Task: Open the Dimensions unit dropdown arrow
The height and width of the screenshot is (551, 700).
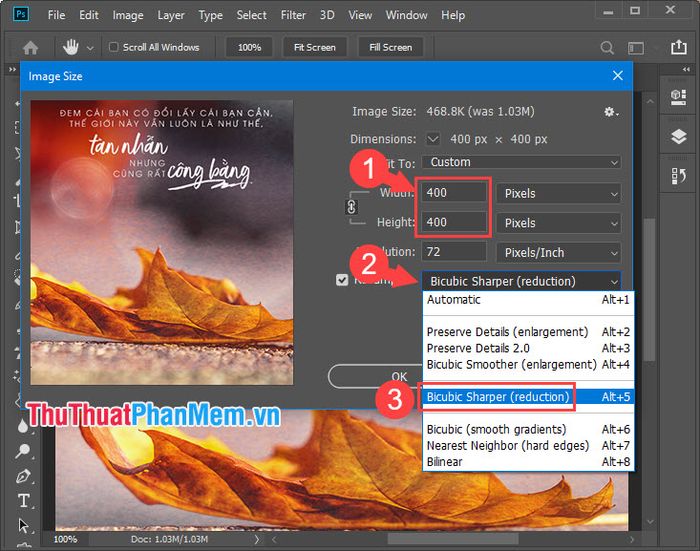Action: point(433,139)
